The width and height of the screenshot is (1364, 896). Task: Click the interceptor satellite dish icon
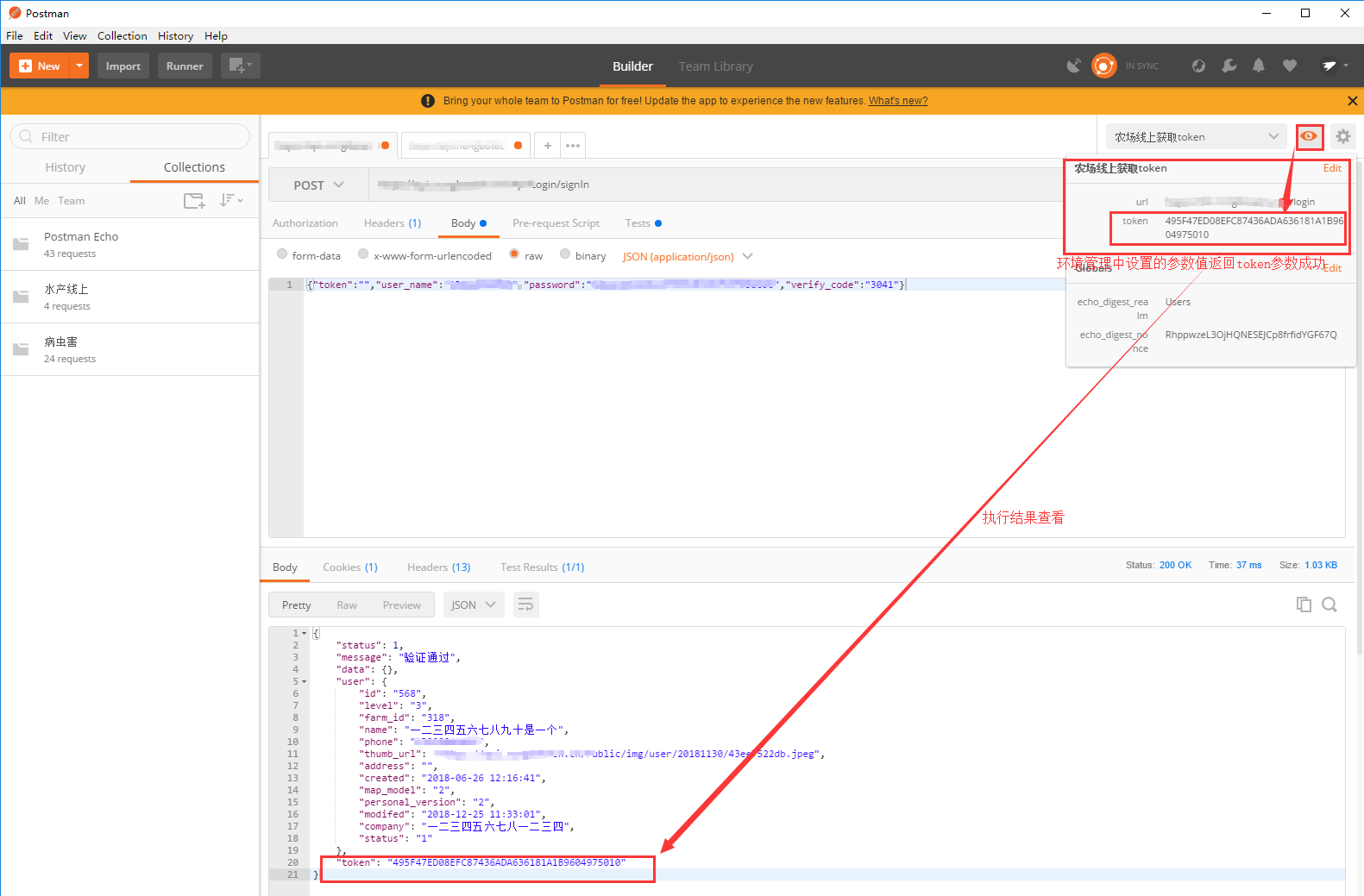(x=1073, y=66)
